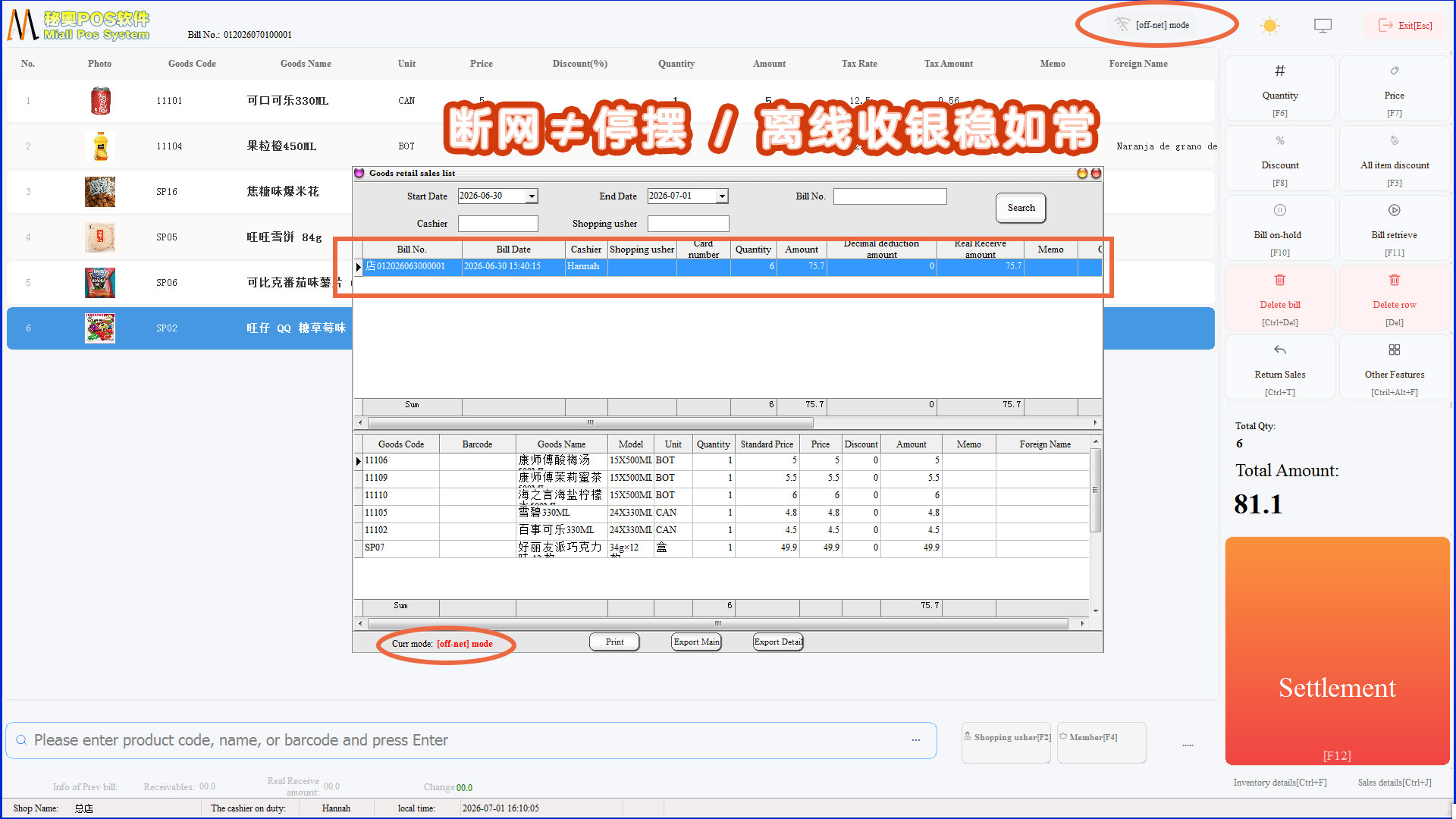Select bill row 012026063000001

(728, 267)
